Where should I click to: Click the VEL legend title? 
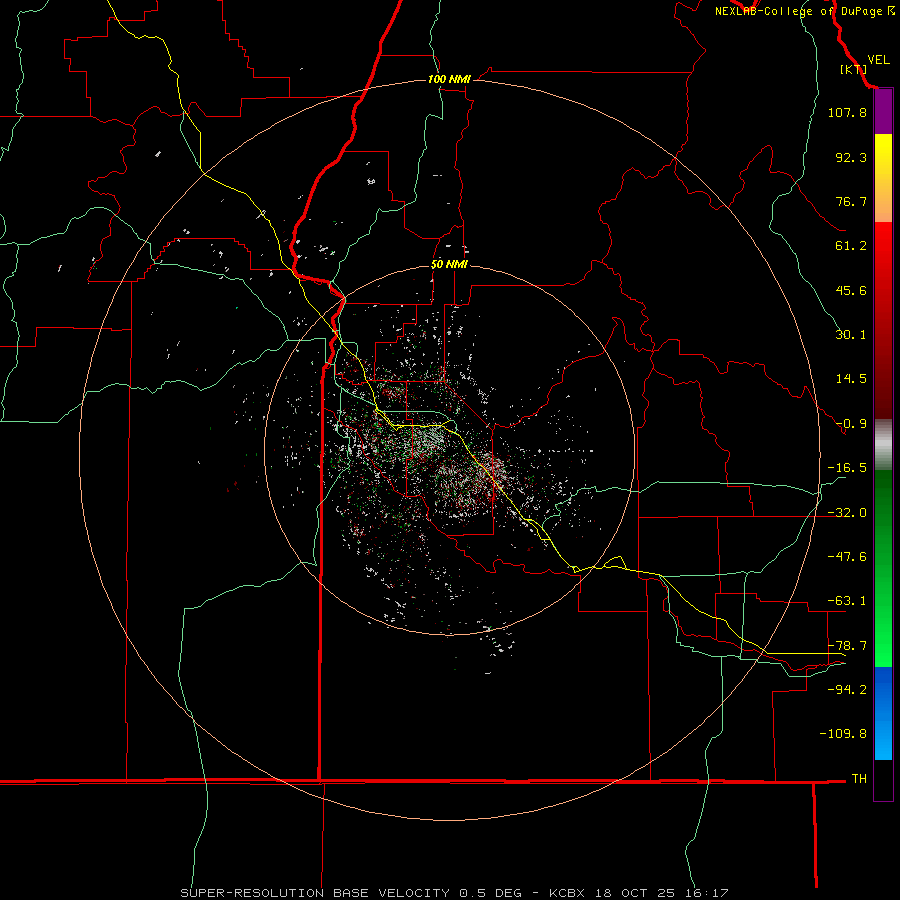pyautogui.click(x=878, y=60)
